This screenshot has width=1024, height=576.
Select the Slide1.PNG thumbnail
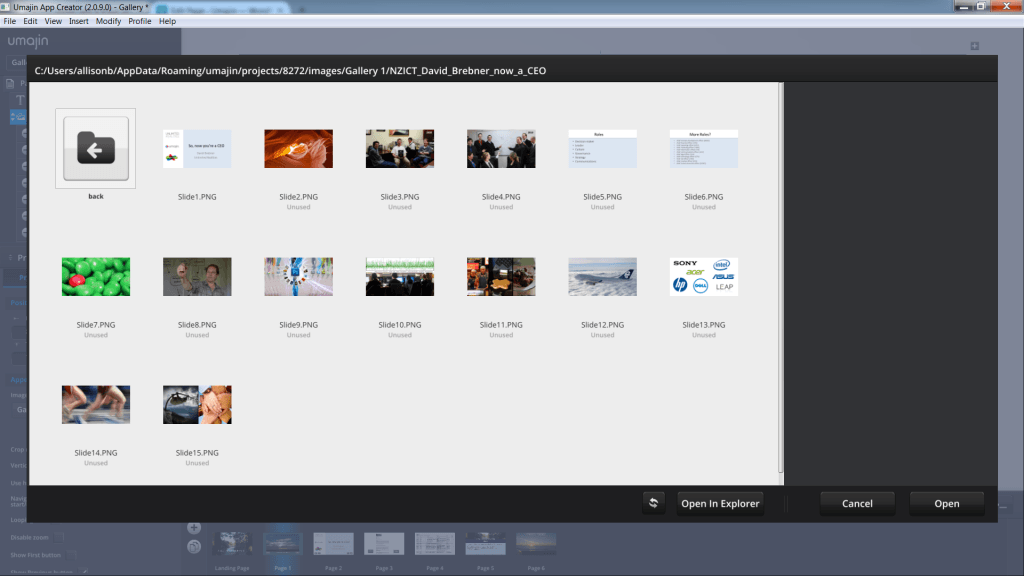point(197,148)
